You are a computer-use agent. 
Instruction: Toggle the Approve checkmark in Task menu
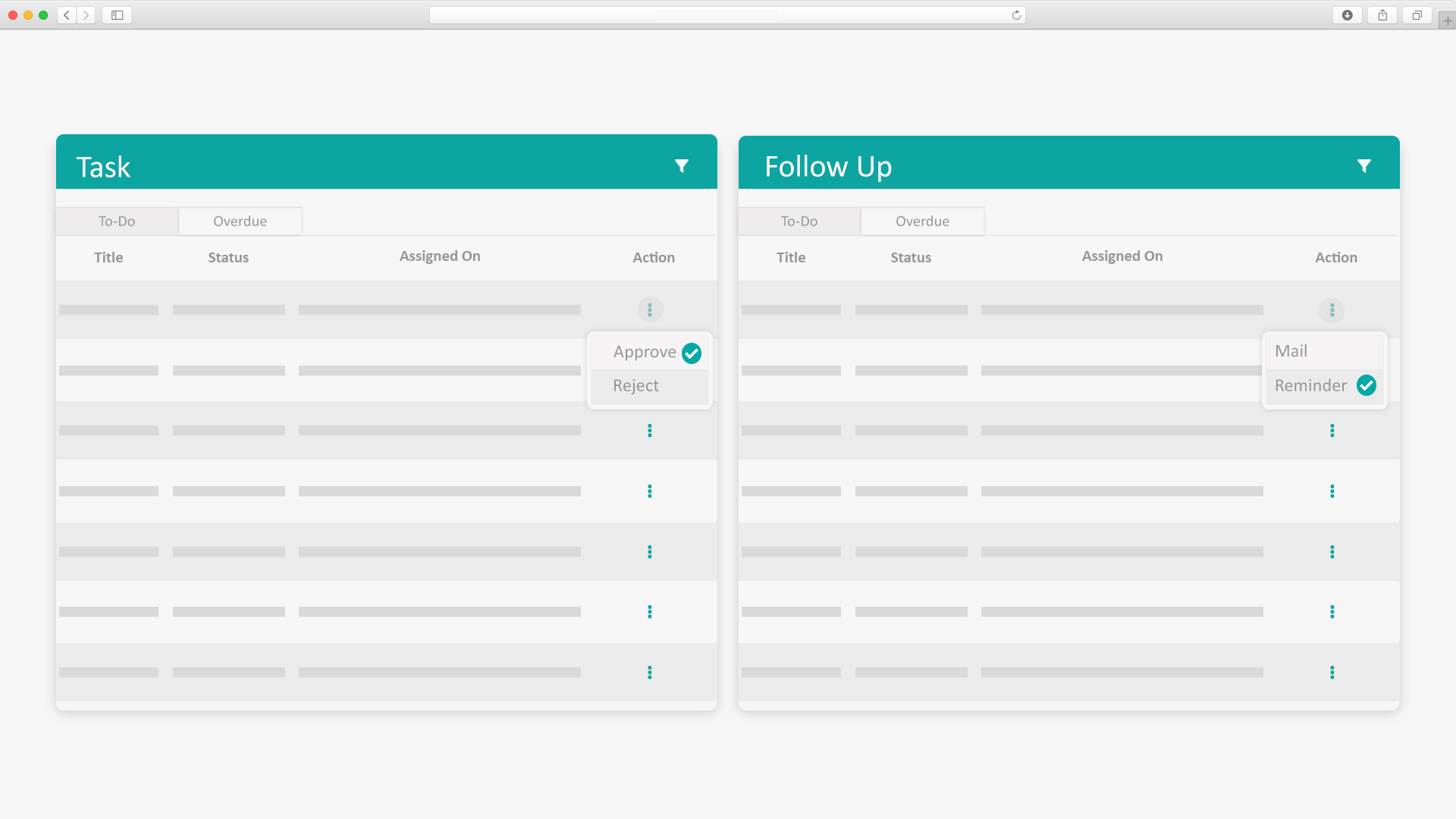click(691, 353)
